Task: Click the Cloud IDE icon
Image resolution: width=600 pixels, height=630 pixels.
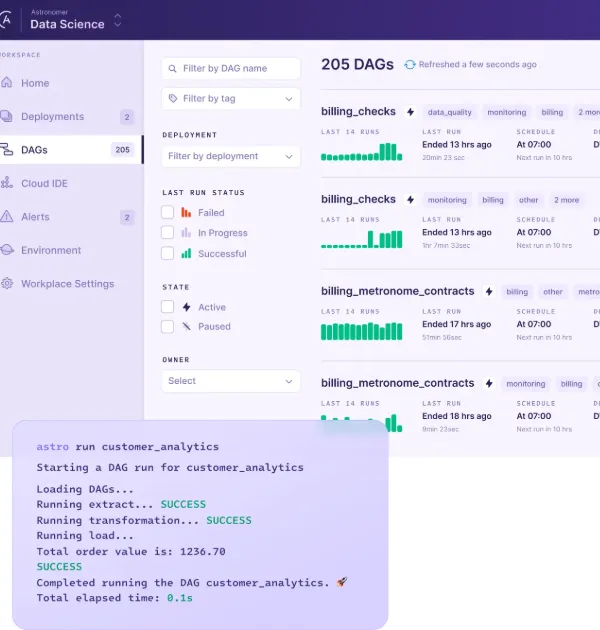Action: (x=6, y=183)
